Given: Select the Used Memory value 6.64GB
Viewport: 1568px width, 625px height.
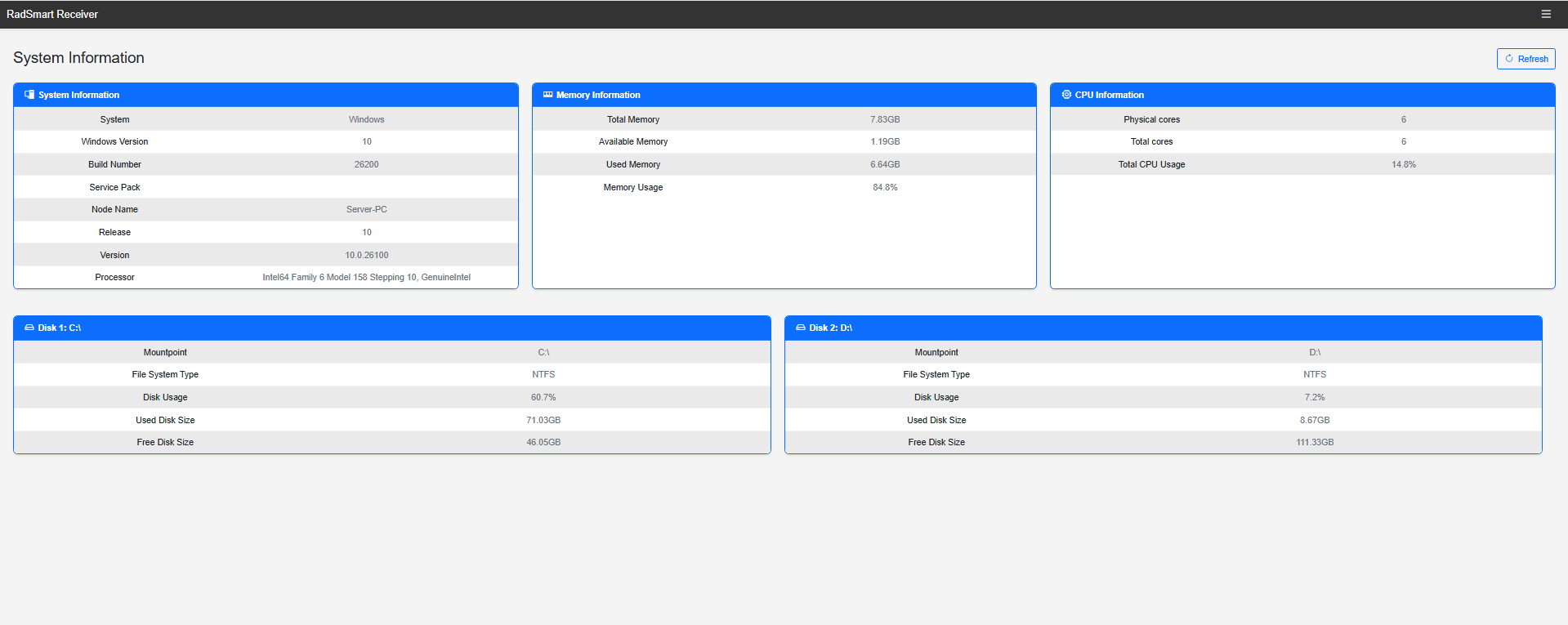Looking at the screenshot, I should 885,164.
